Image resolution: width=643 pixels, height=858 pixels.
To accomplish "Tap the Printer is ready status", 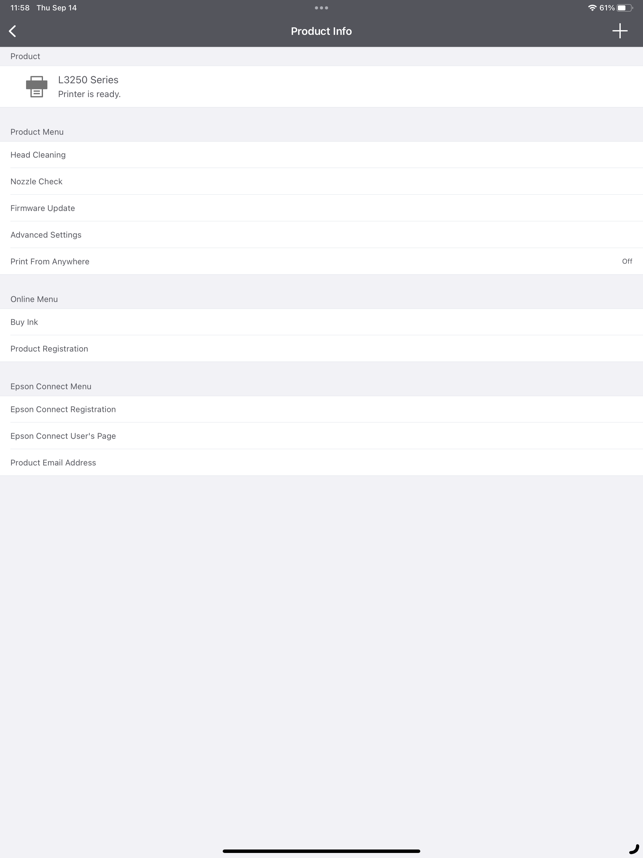I will pyautogui.click(x=89, y=94).
